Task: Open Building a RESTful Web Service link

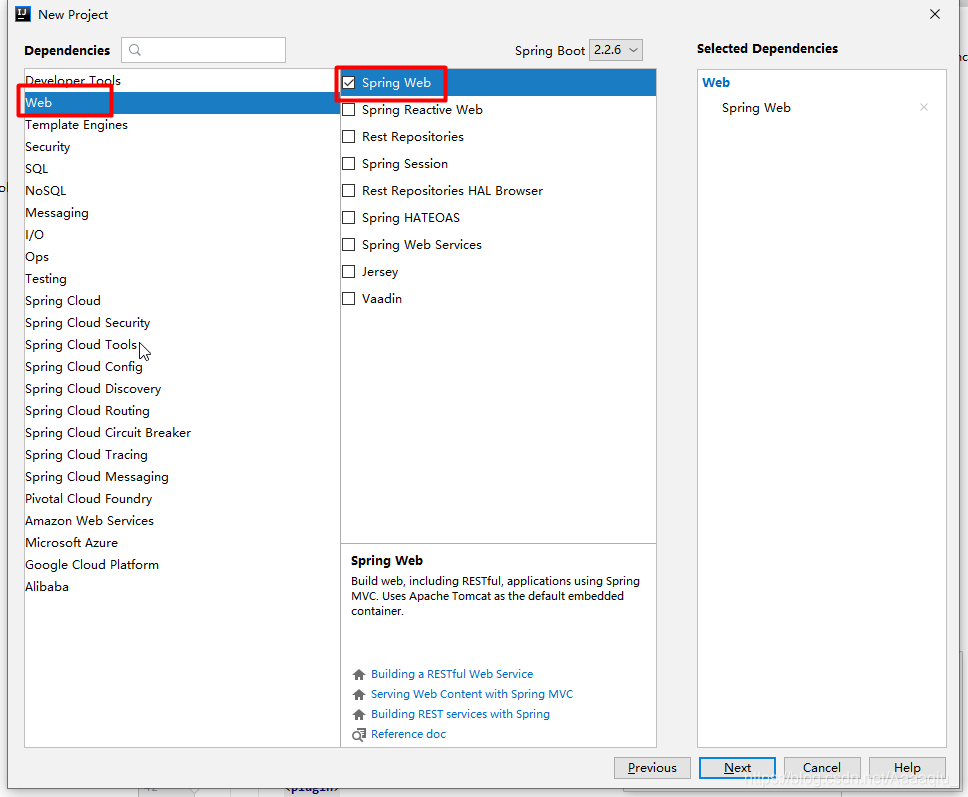Action: (x=452, y=674)
